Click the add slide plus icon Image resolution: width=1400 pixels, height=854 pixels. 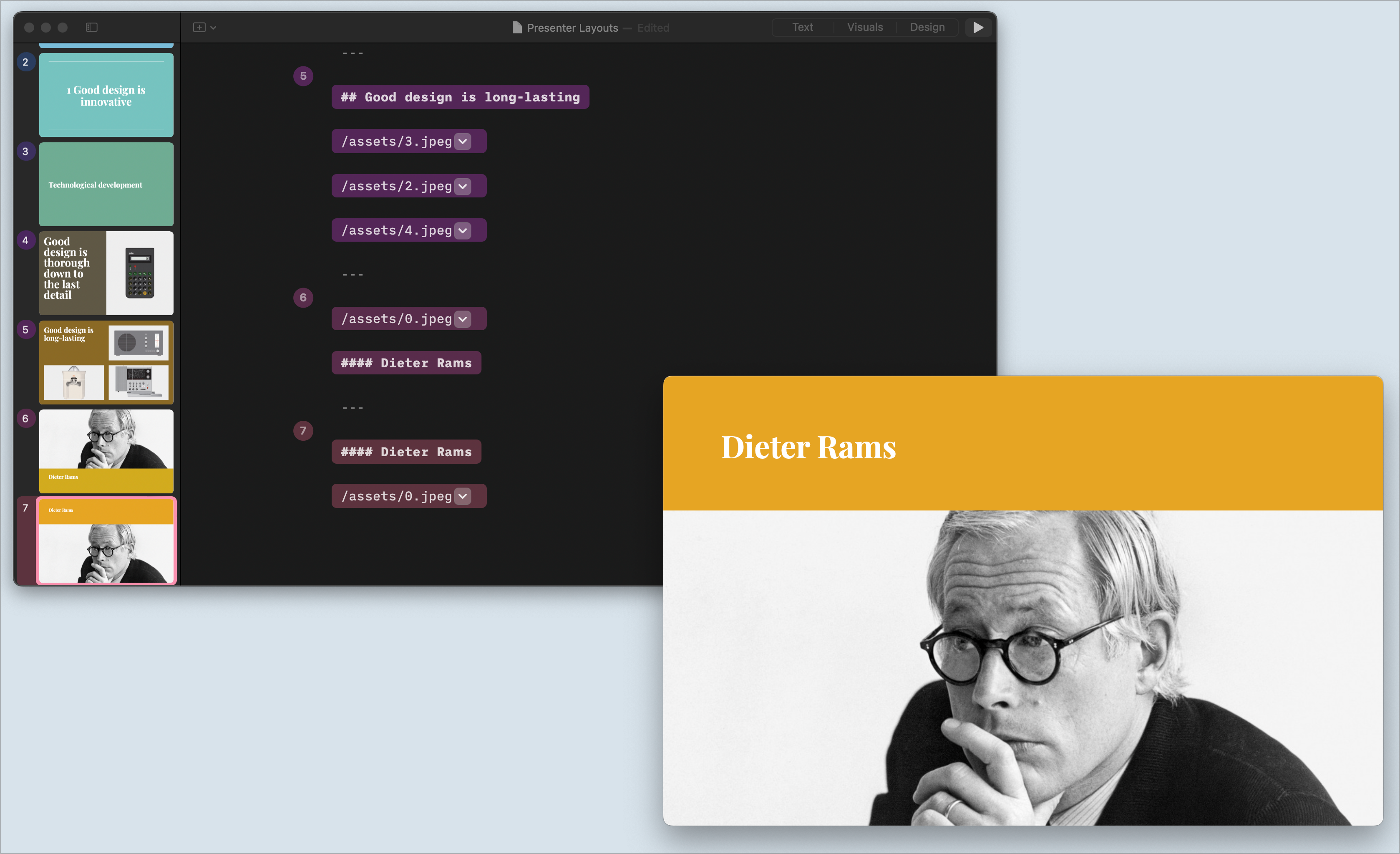(199, 27)
